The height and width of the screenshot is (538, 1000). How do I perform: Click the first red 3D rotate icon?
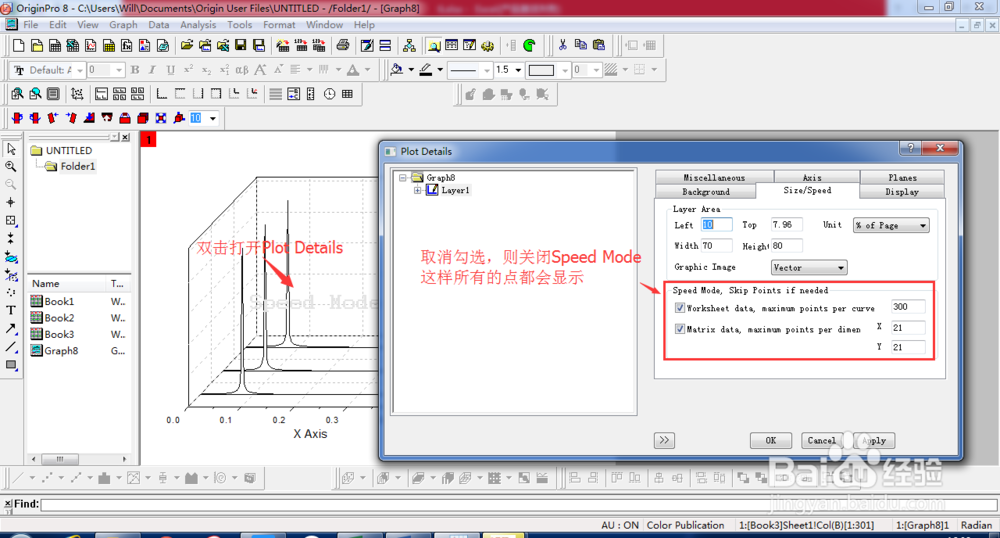click(17, 118)
